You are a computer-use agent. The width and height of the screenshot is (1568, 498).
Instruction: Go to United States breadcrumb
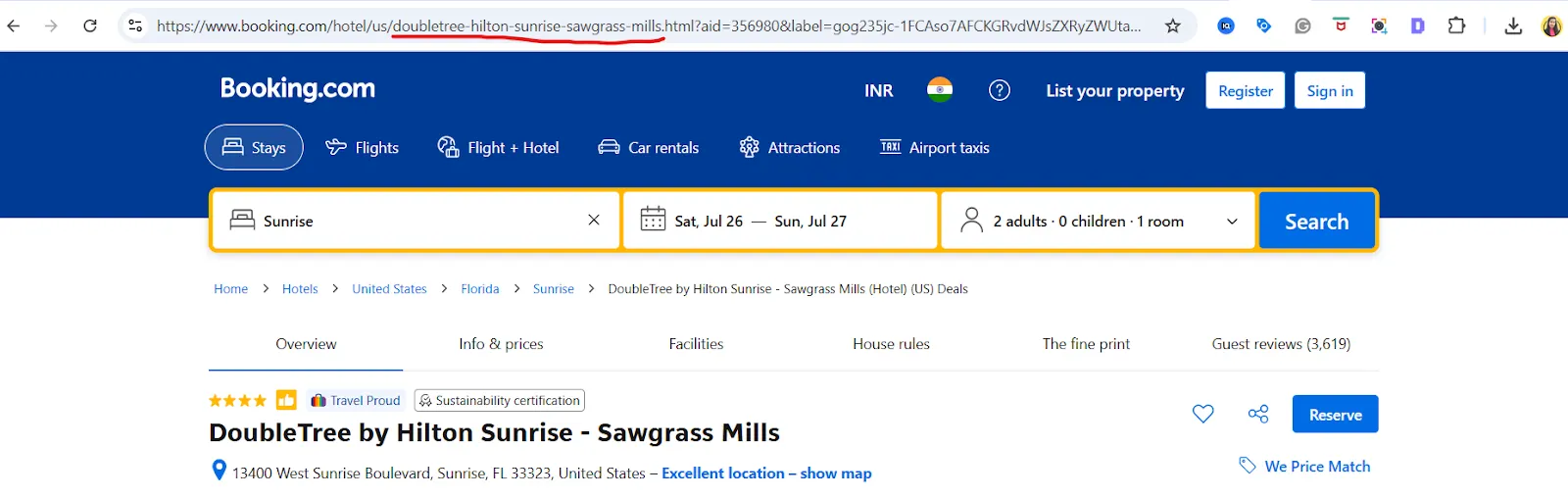(x=389, y=288)
